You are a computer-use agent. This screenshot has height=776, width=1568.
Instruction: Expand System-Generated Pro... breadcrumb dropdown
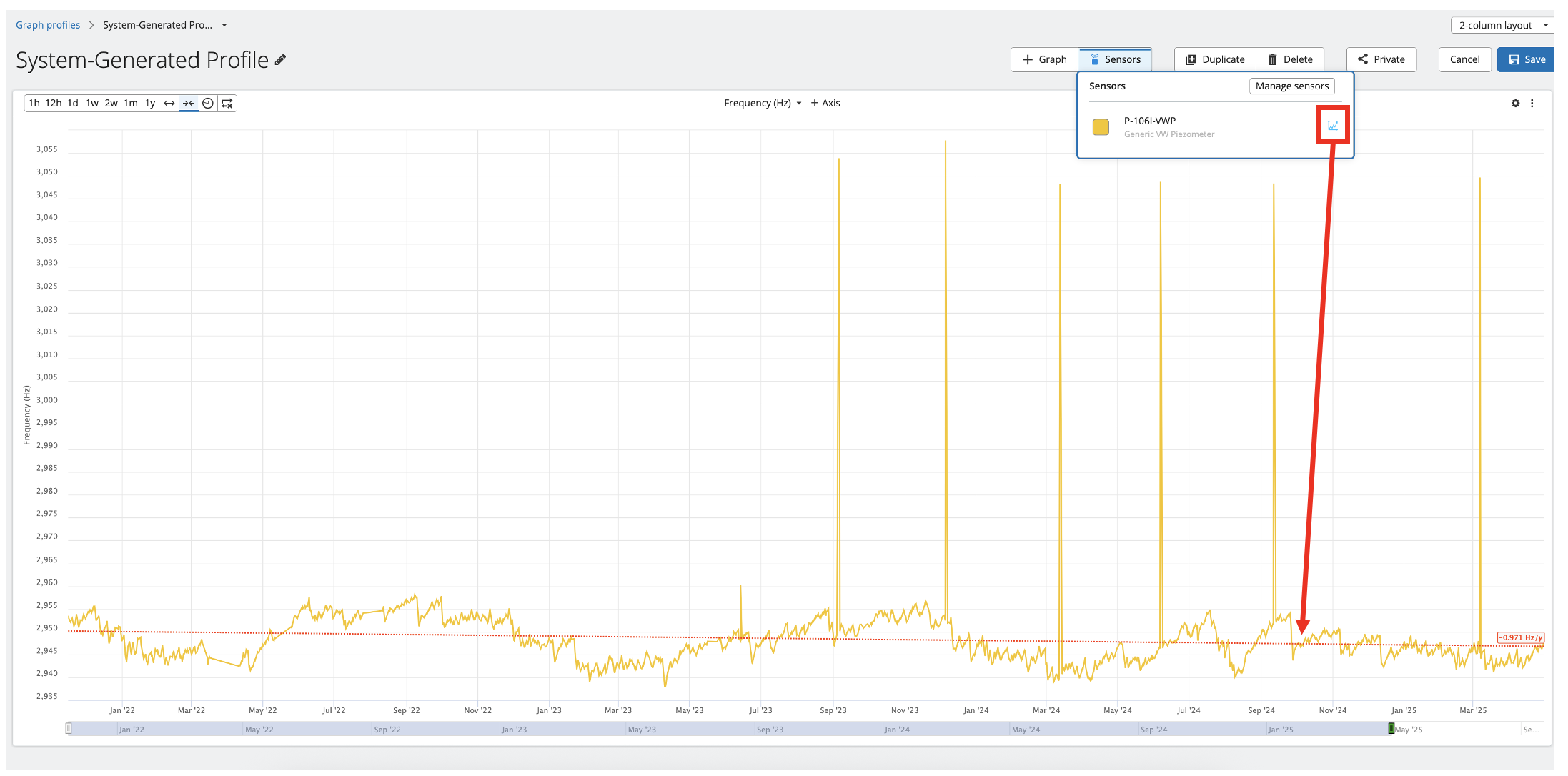224,25
